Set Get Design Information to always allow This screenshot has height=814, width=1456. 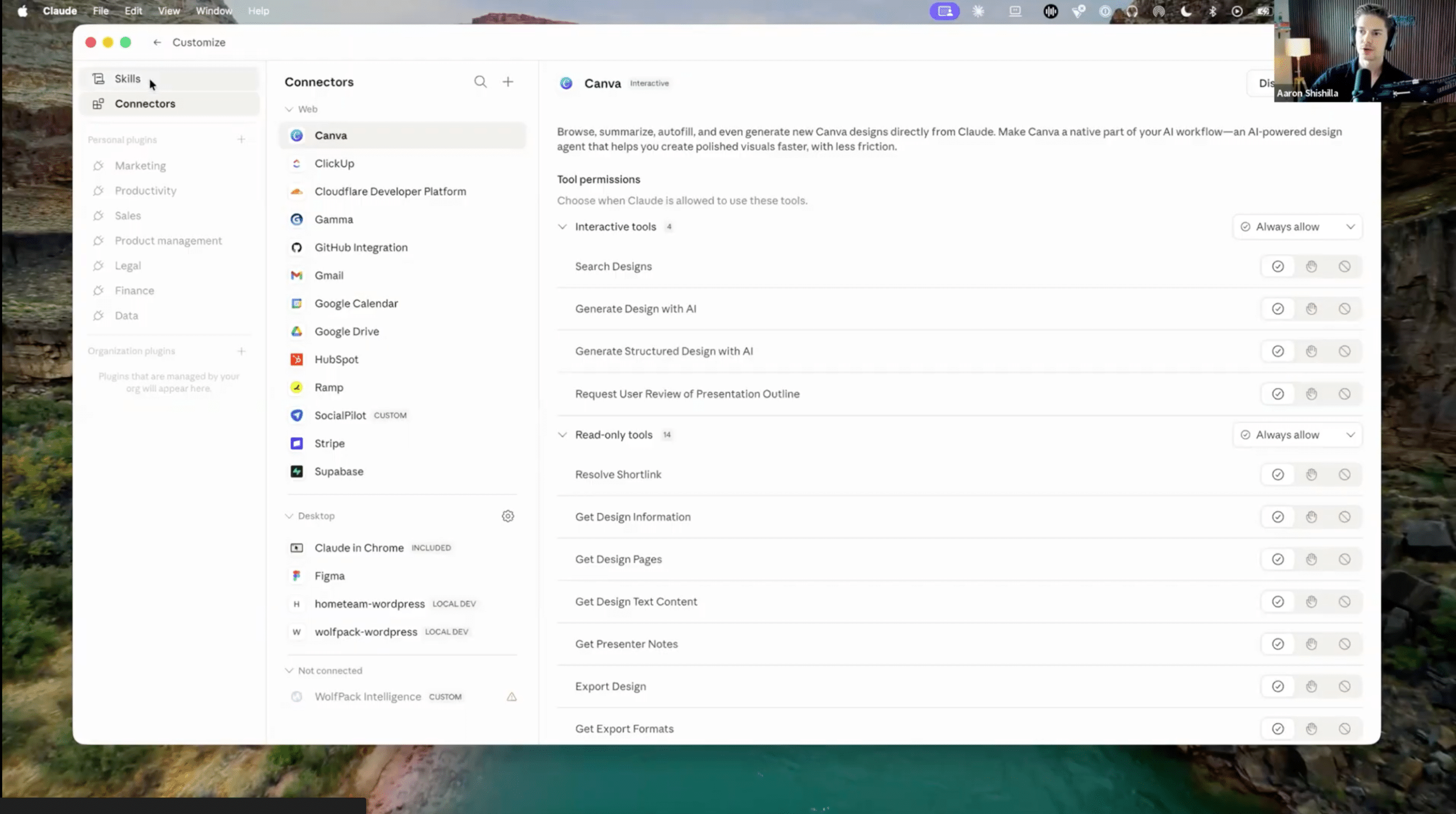click(x=1278, y=517)
